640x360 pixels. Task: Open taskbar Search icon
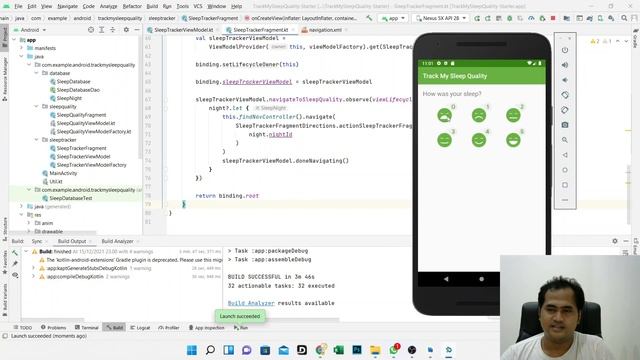[210, 350]
